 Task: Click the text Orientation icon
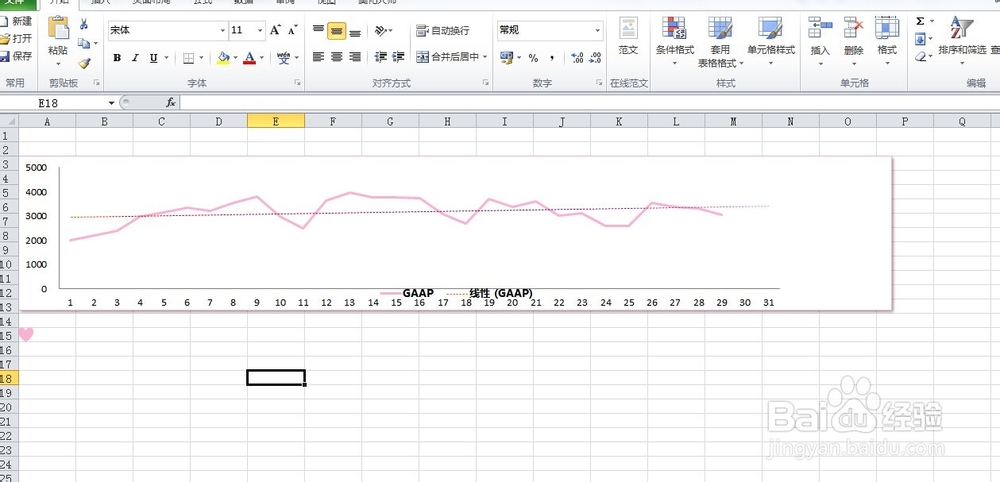click(381, 30)
